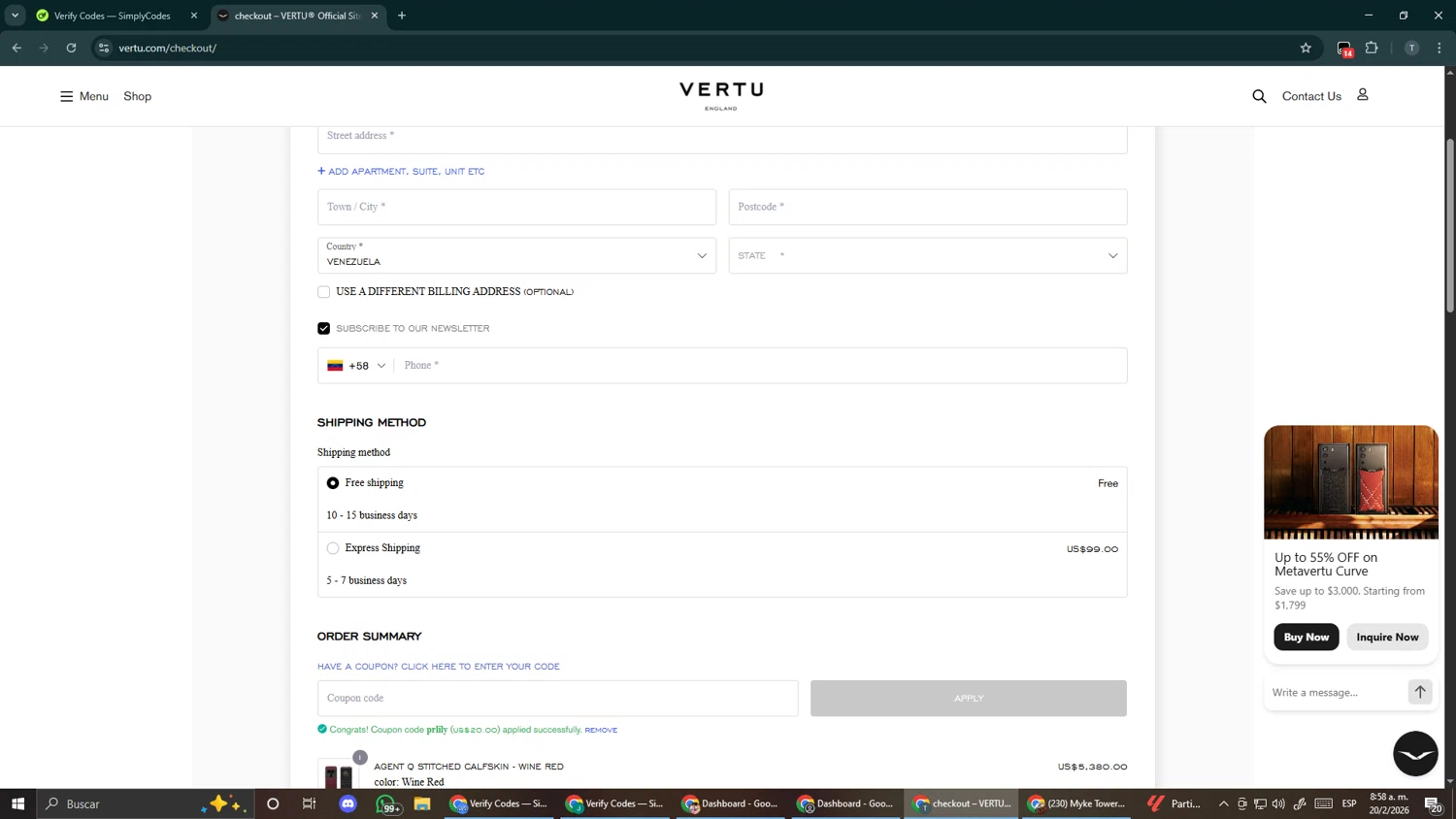This screenshot has height=819, width=1456.
Task: Open Chrome three-dot menu
Action: coord(1439,48)
